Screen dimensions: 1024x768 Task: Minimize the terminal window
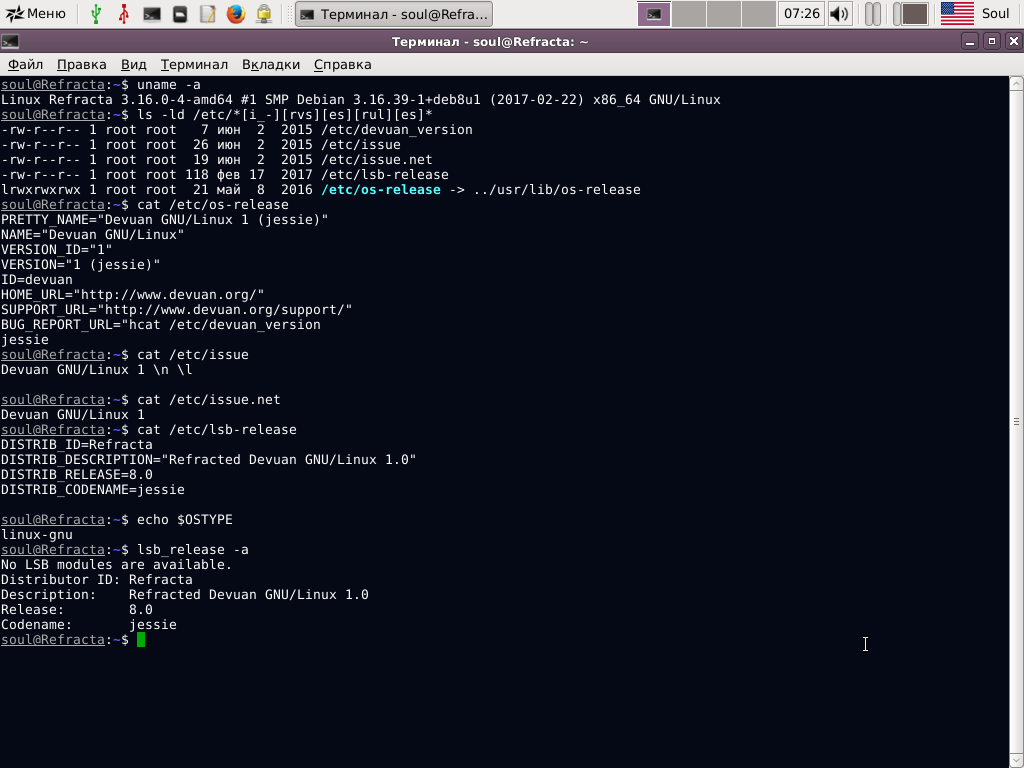click(x=970, y=42)
